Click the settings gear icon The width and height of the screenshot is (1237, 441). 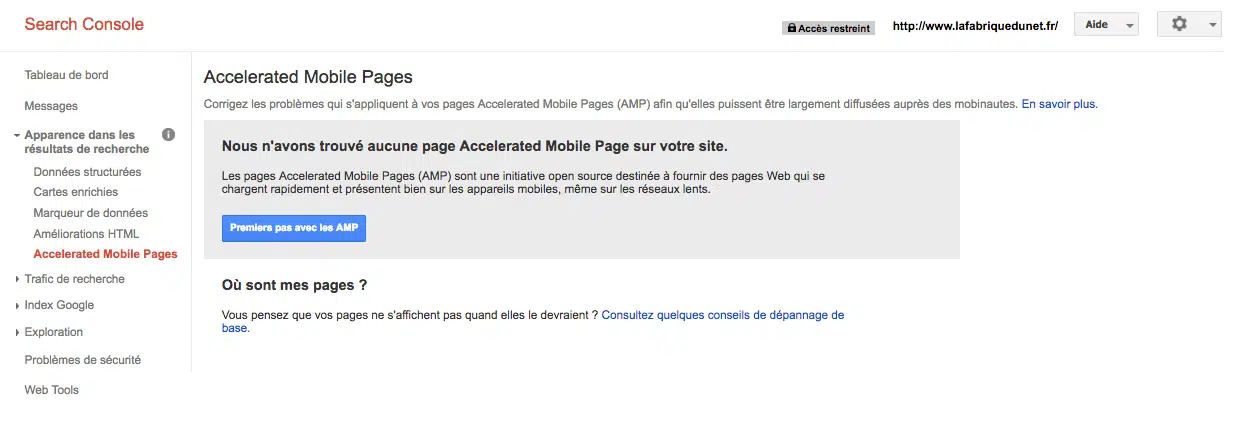[1179, 25]
